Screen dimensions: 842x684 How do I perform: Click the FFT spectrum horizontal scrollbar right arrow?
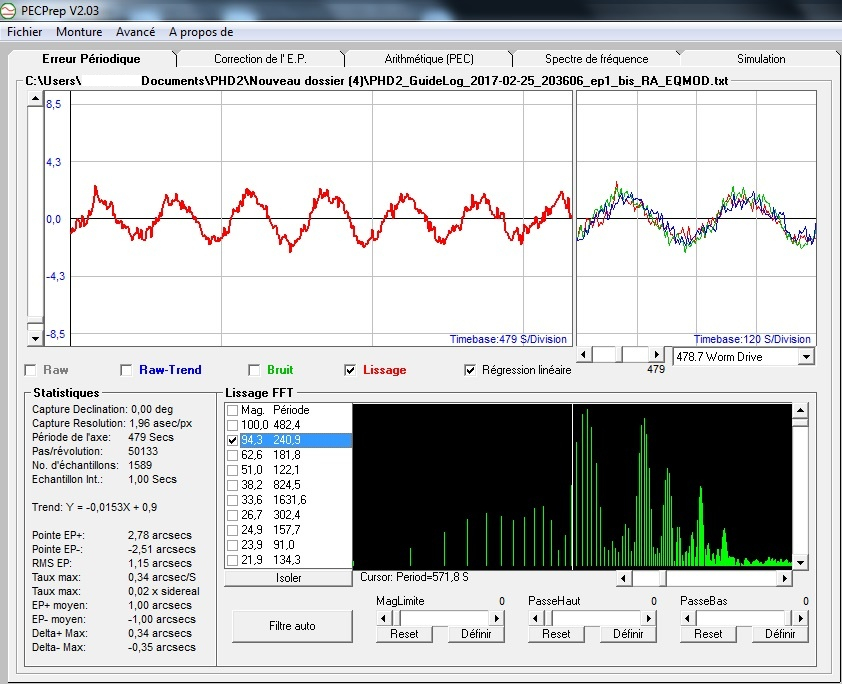(x=785, y=578)
